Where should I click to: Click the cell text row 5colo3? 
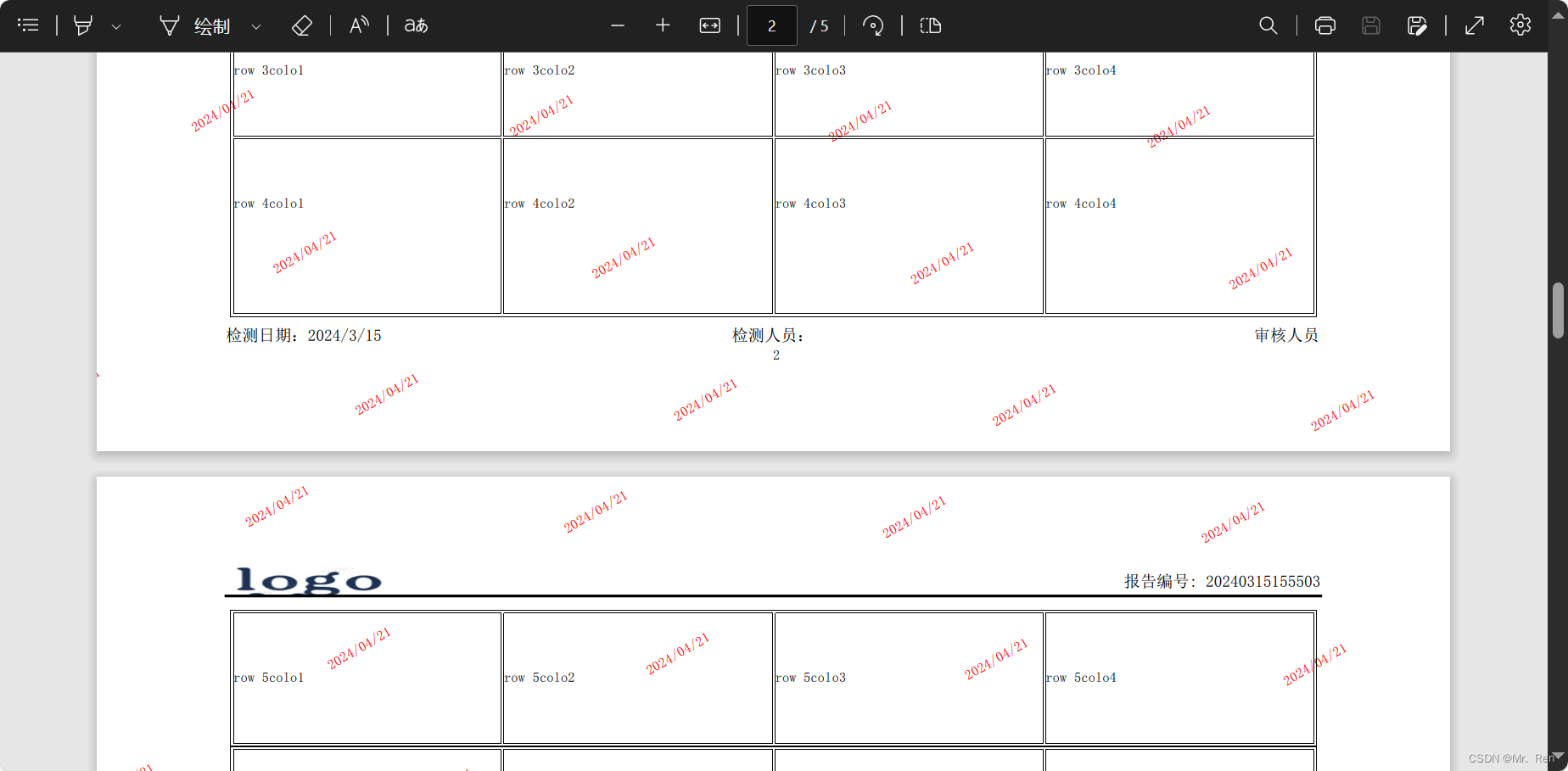click(x=811, y=678)
